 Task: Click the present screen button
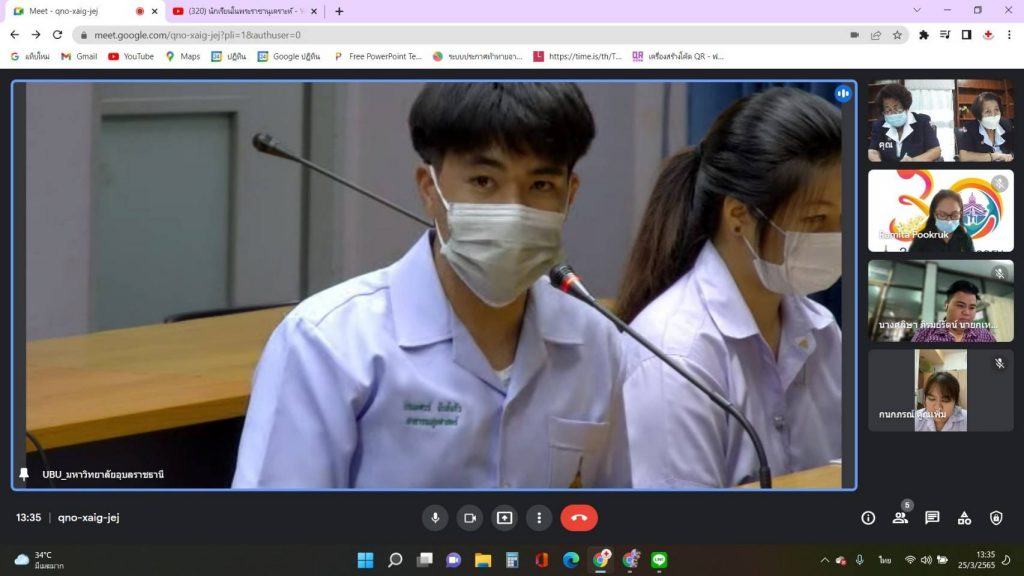(504, 517)
